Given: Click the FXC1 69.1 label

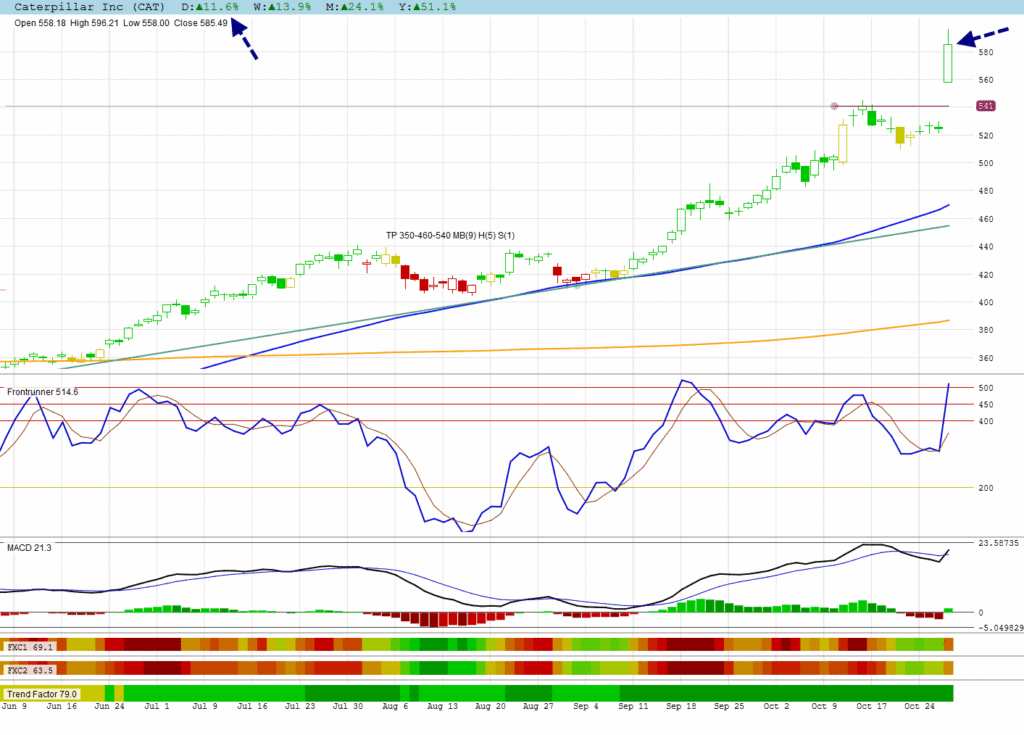Looking at the screenshot, I should coord(30,647).
